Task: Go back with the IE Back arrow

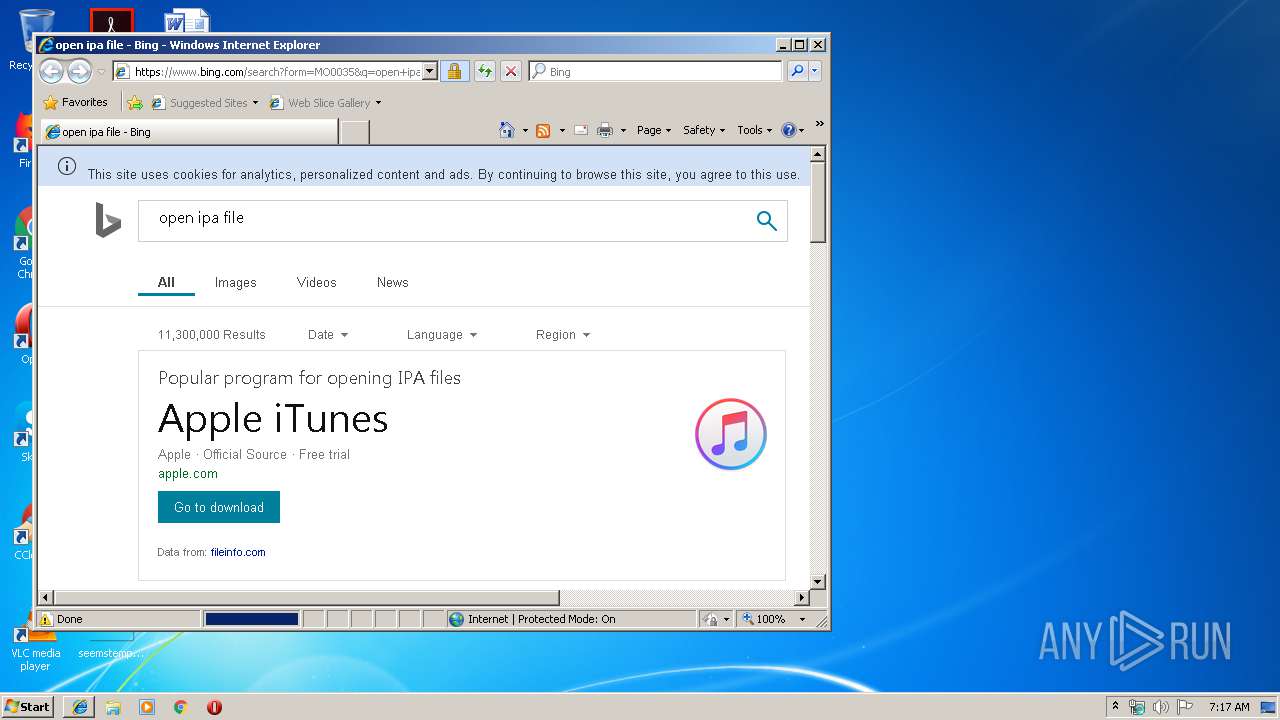Action: point(51,71)
